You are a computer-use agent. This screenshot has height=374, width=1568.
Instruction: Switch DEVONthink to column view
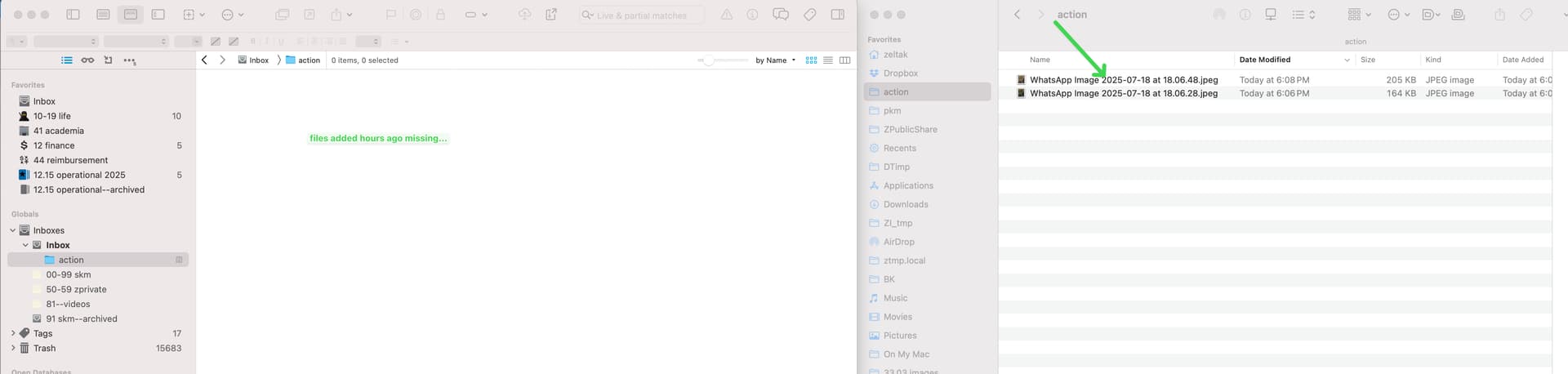tap(844, 60)
